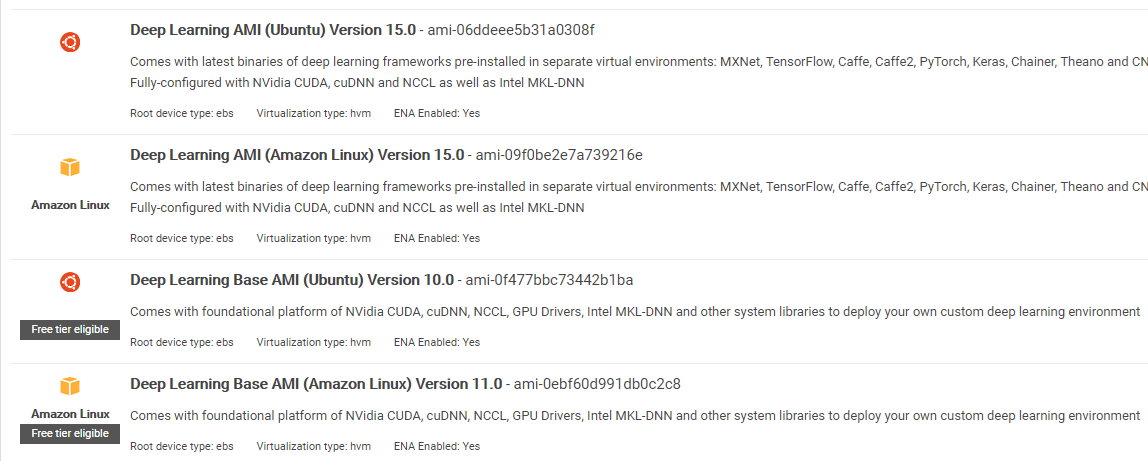
Task: Click Amazon Linux label under Version 15.0 icon
Action: pos(70,205)
